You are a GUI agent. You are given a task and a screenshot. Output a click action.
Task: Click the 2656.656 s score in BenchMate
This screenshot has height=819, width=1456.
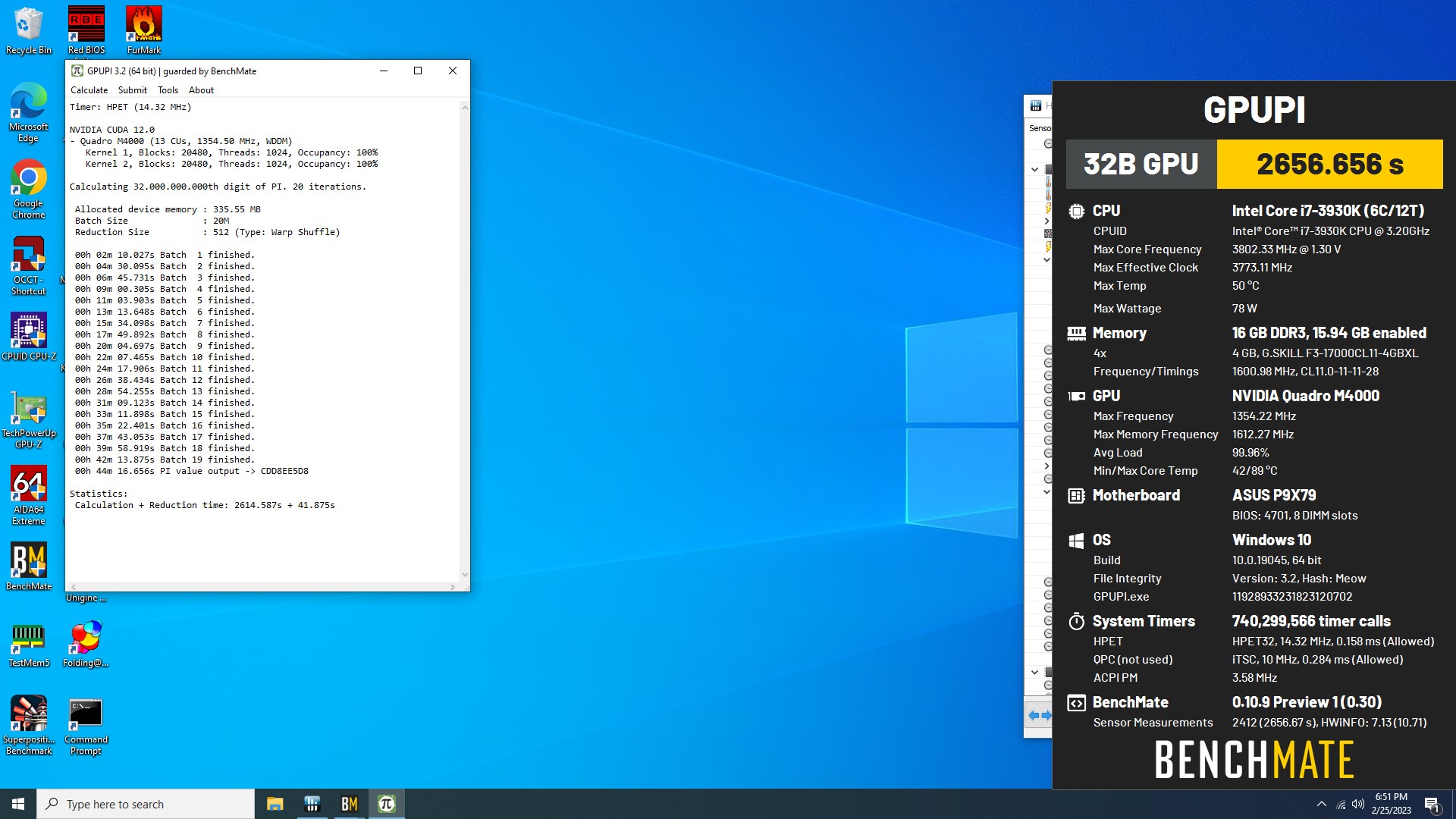pos(1330,164)
